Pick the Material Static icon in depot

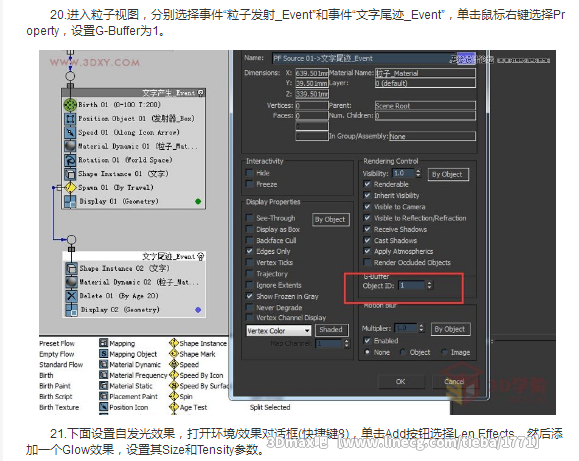[x=103, y=386]
